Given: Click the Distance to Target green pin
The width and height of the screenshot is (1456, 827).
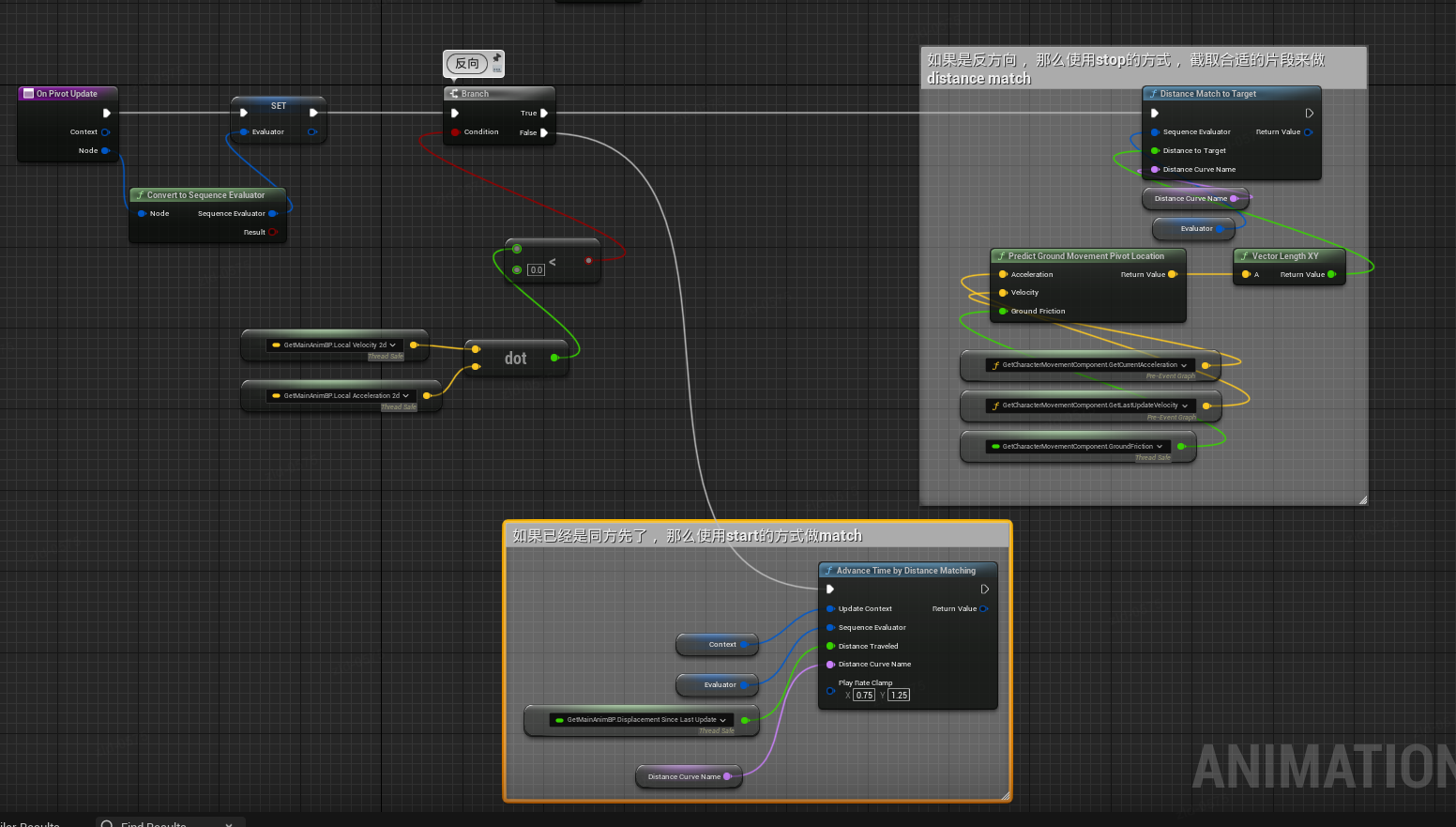Looking at the screenshot, I should pyautogui.click(x=1155, y=151).
